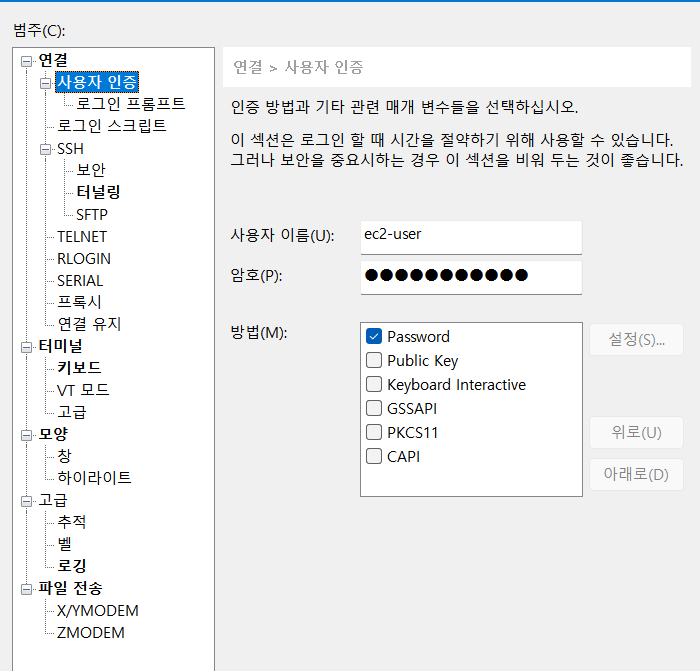Open the 키보드 settings under 터미널
The image size is (700, 671).
click(x=79, y=368)
